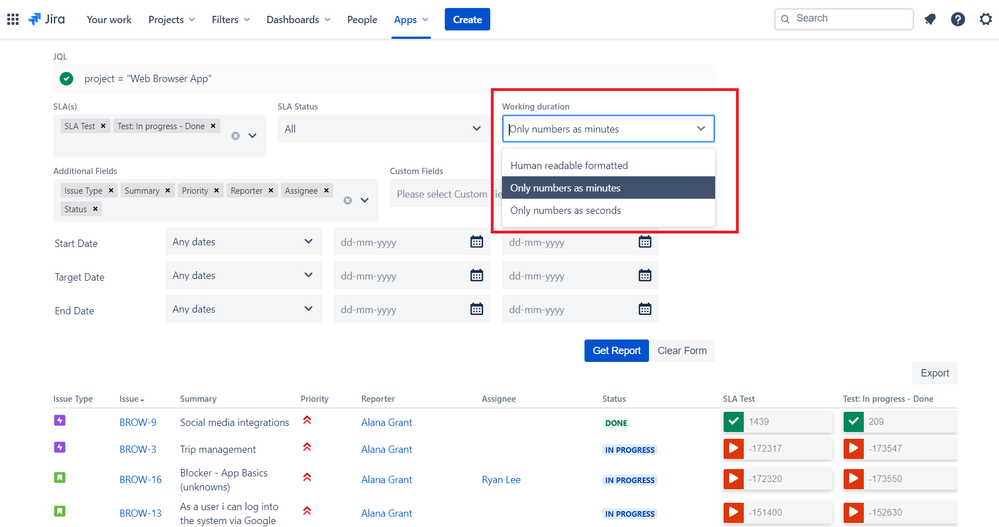Open the Filters menu

231,20
